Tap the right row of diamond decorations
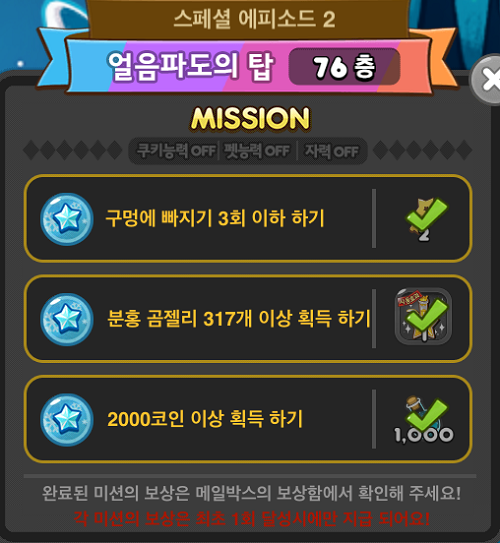The width and height of the screenshot is (500, 543). pyautogui.click(x=422, y=150)
